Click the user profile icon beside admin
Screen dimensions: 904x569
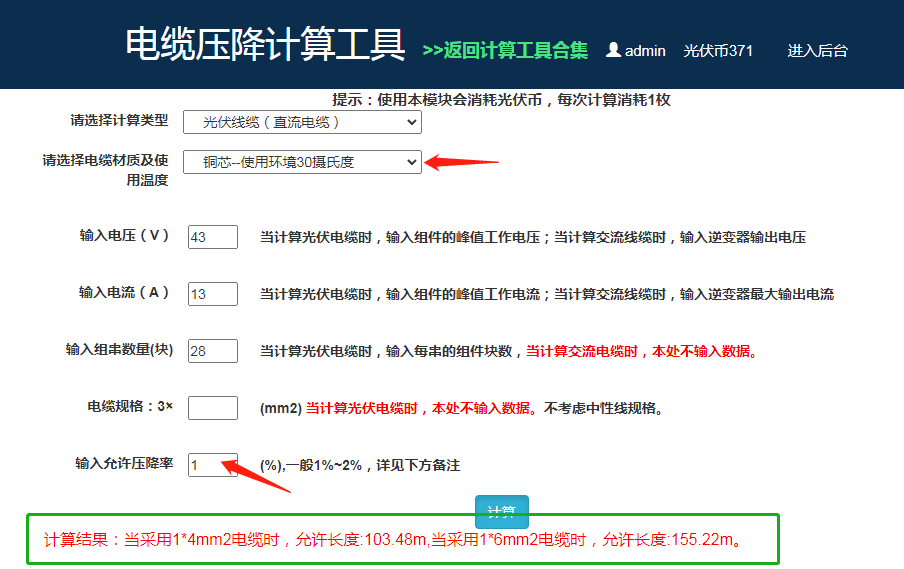tap(613, 50)
